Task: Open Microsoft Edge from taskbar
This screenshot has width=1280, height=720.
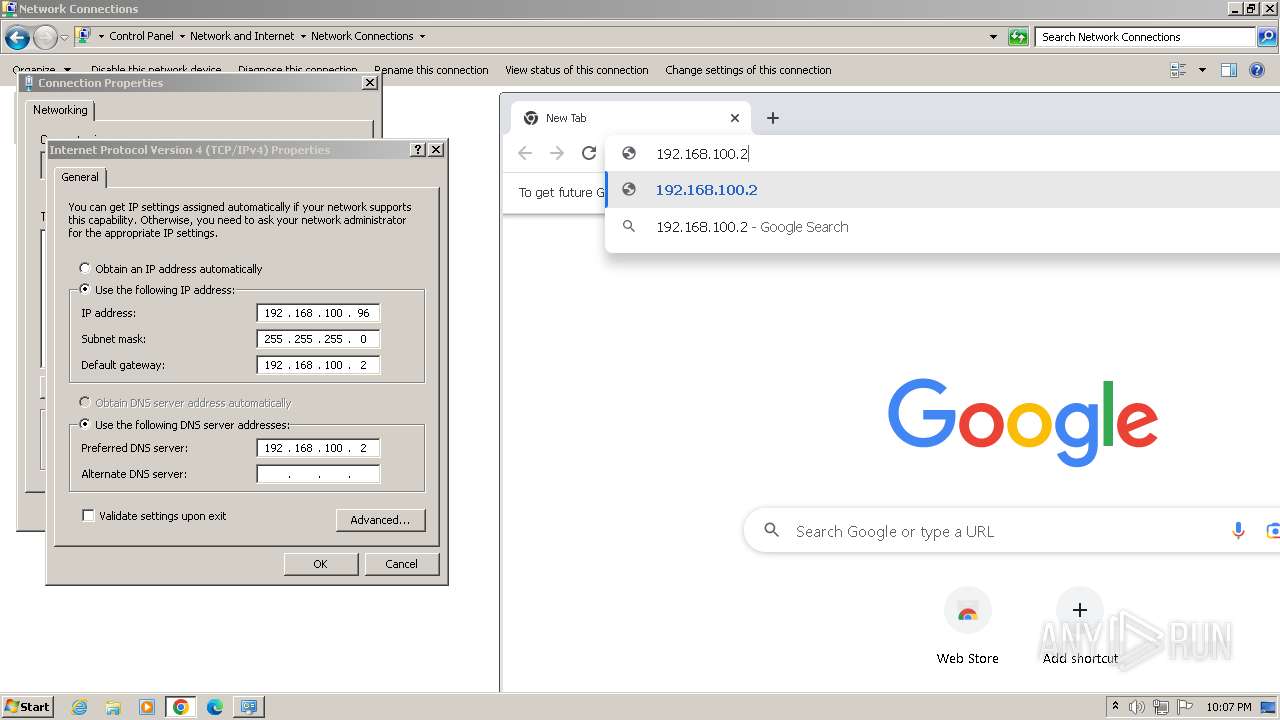Action: point(215,707)
